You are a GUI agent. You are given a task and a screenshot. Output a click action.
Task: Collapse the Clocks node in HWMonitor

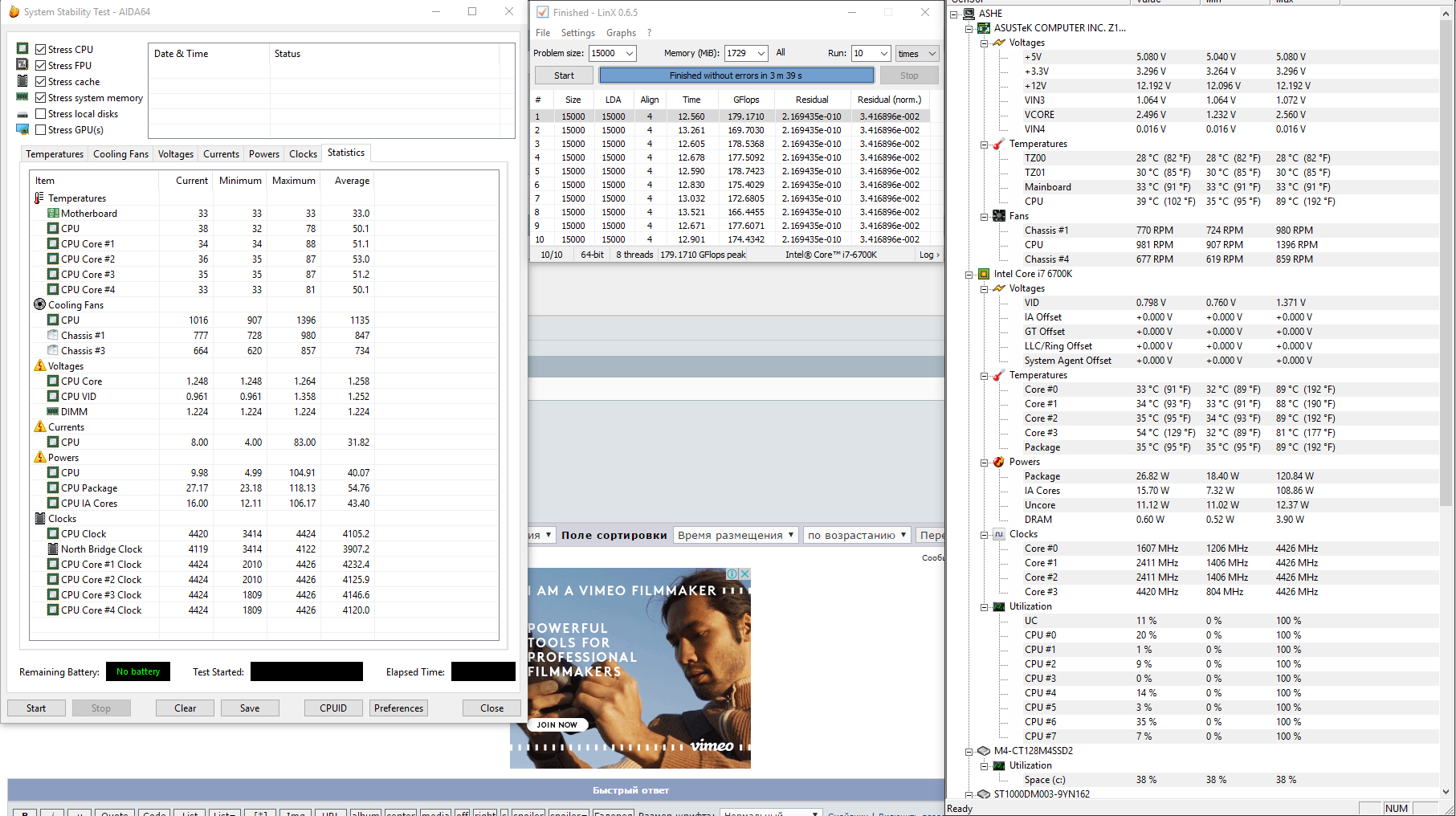(985, 534)
